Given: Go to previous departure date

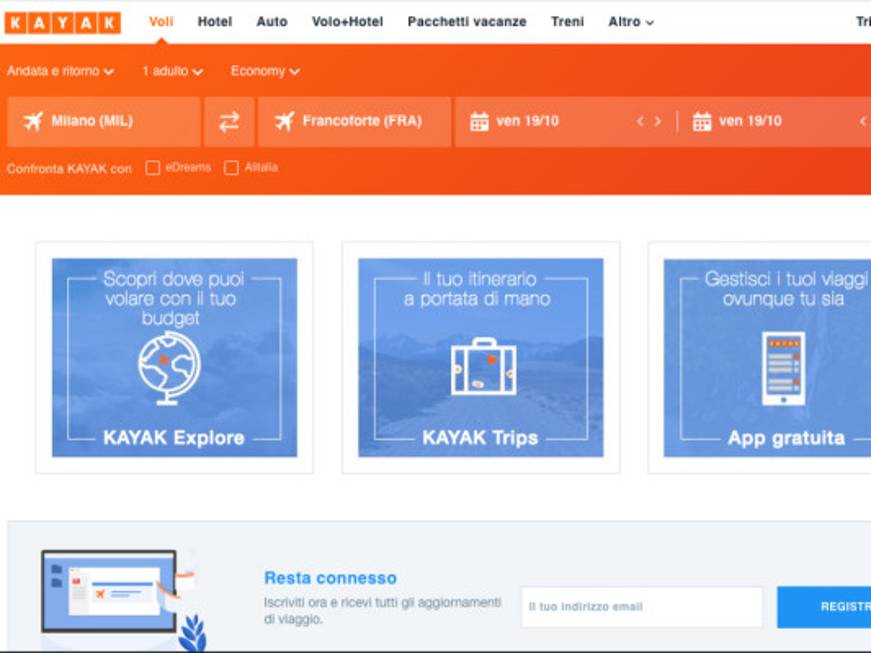Looking at the screenshot, I should click(640, 121).
